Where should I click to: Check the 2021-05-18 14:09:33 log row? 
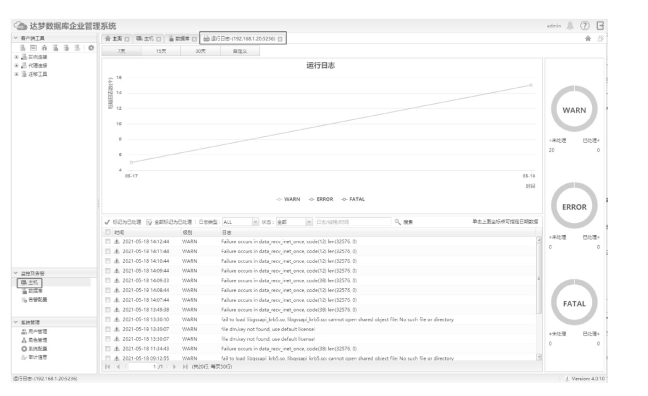pos(108,280)
